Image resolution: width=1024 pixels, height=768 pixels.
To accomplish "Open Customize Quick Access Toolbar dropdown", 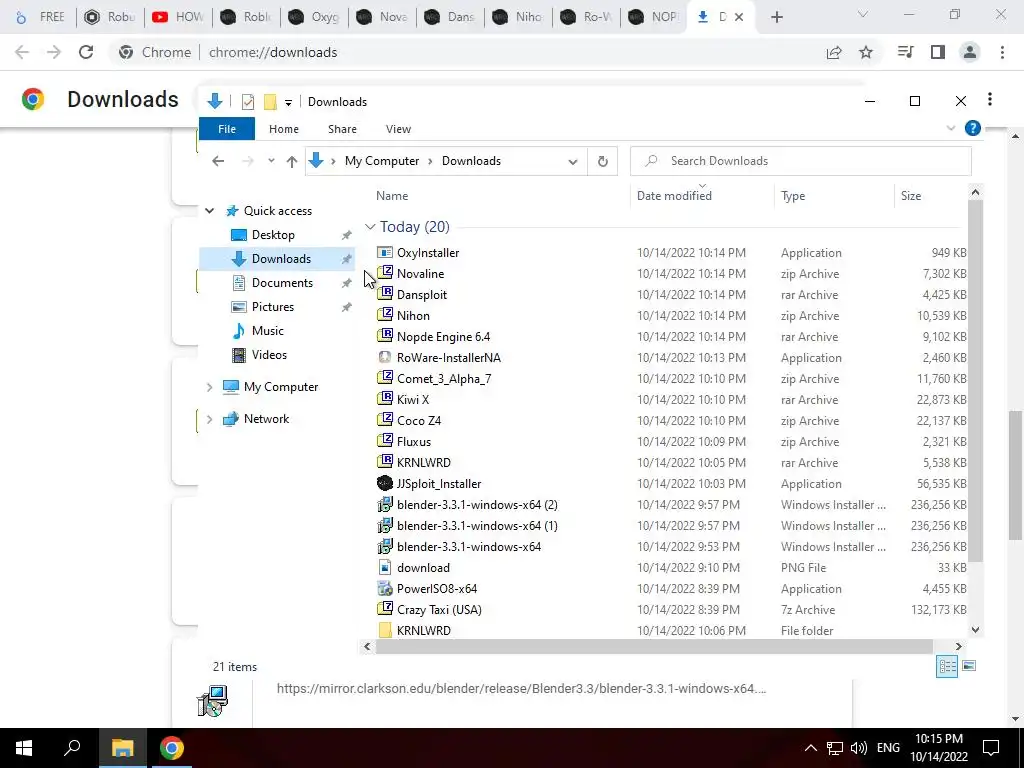I will point(288,103).
